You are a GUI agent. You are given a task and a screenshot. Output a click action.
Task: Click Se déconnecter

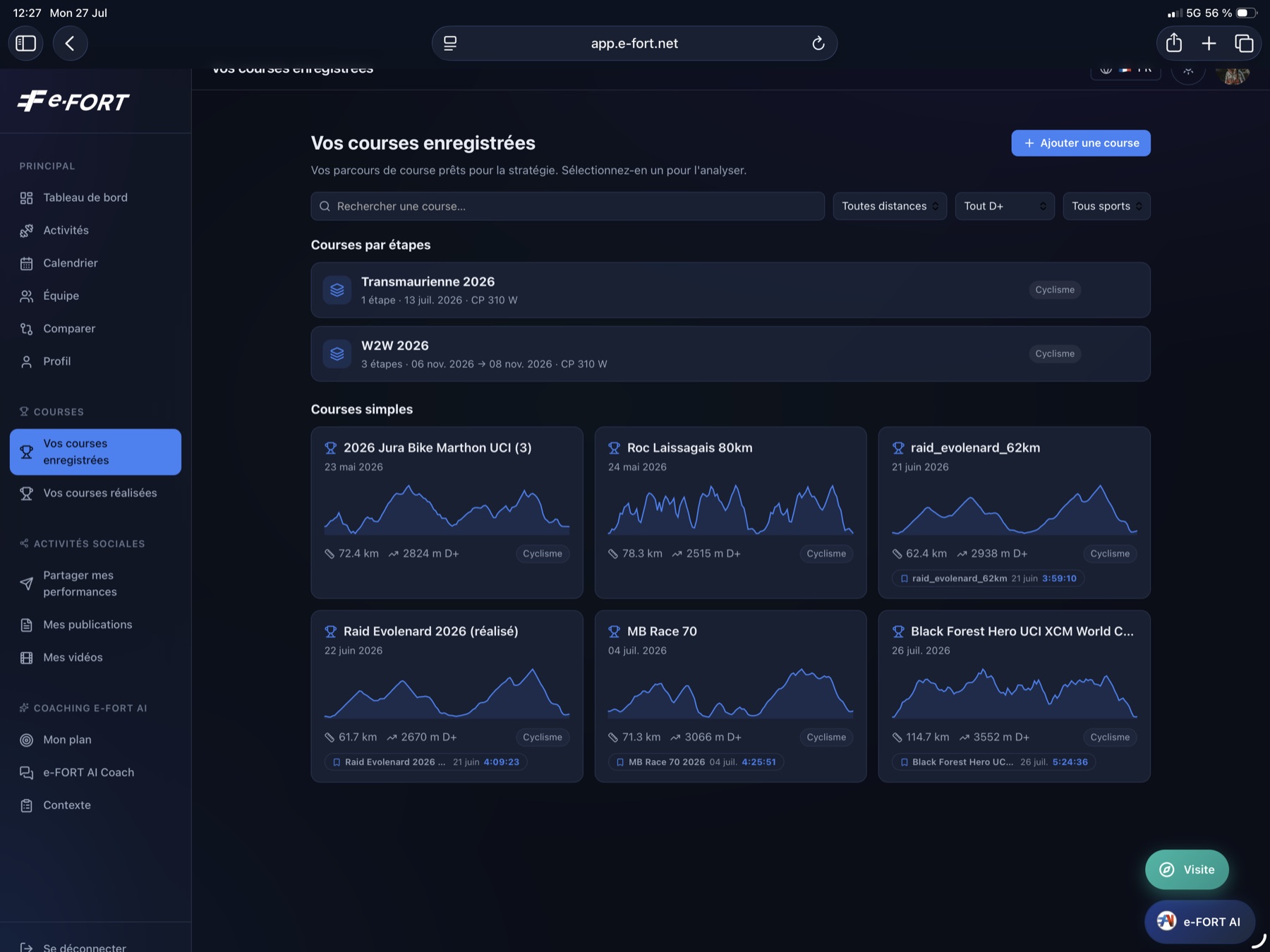coord(85,946)
